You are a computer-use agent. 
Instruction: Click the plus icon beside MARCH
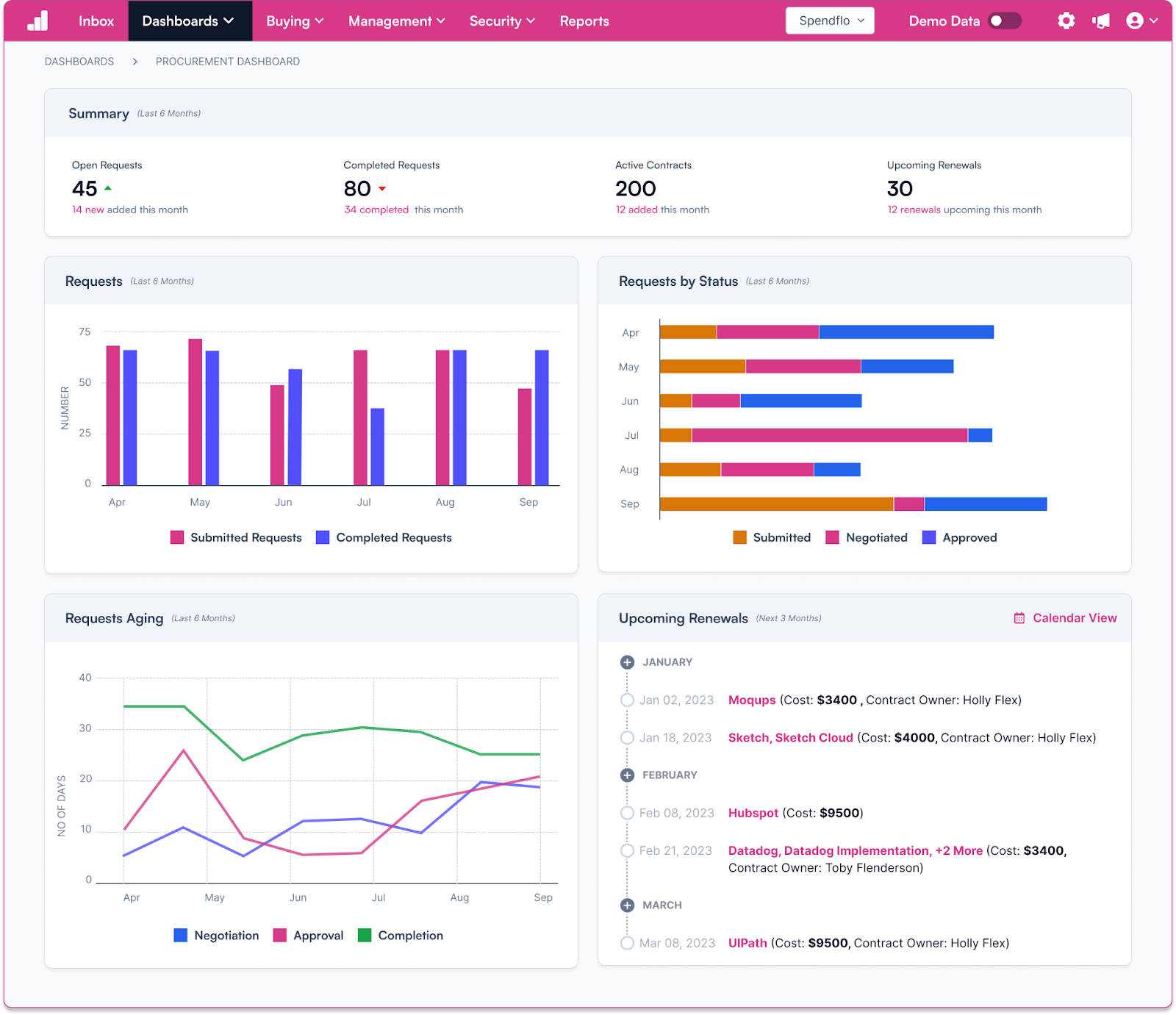pyautogui.click(x=627, y=905)
